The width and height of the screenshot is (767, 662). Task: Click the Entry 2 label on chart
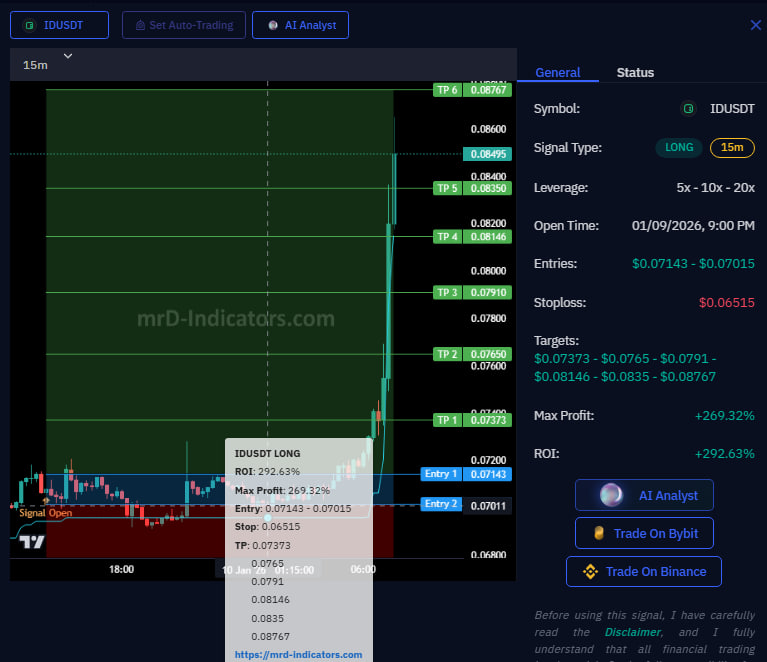(x=441, y=504)
